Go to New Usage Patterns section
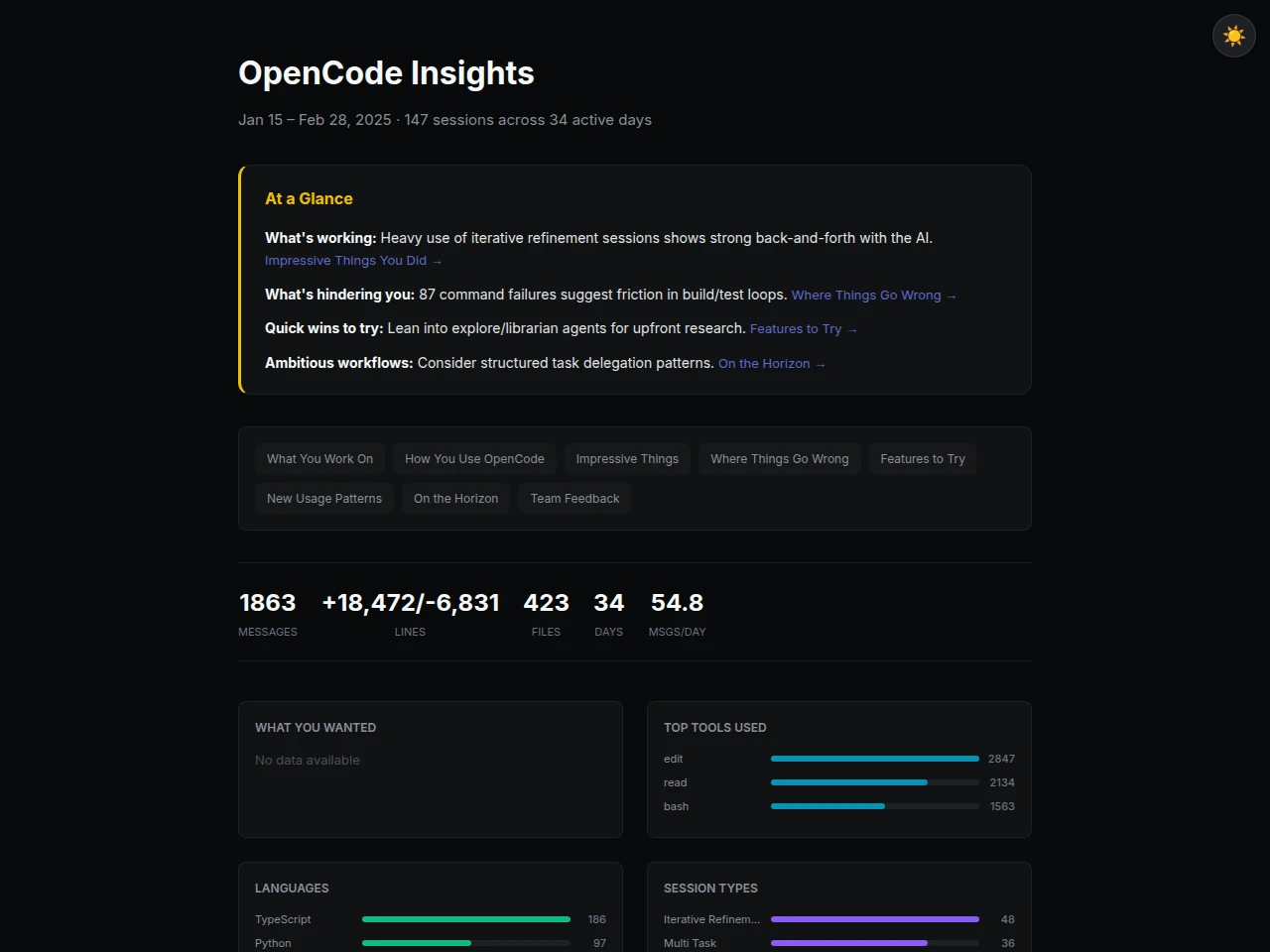This screenshot has height=952, width=1270. [x=324, y=499]
